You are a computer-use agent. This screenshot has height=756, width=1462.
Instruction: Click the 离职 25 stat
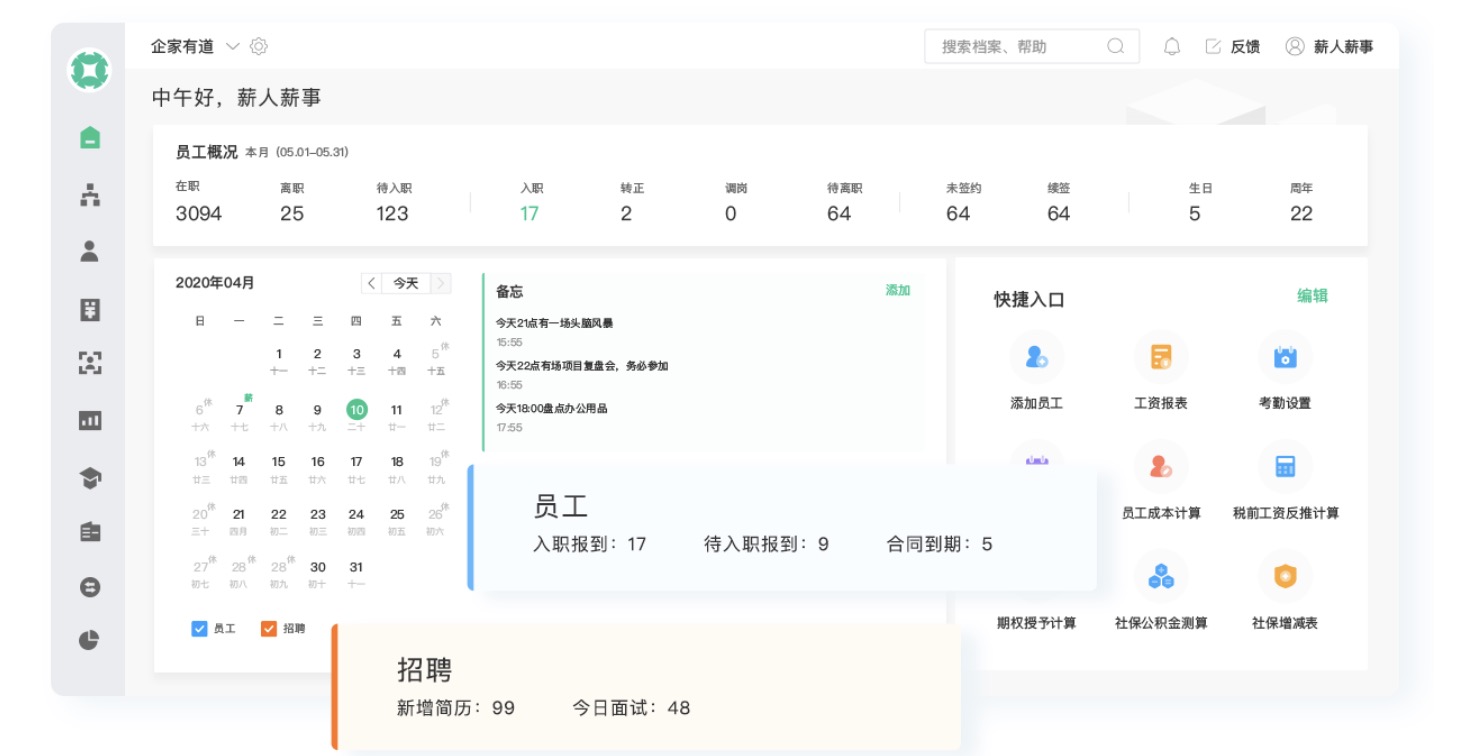(292, 203)
